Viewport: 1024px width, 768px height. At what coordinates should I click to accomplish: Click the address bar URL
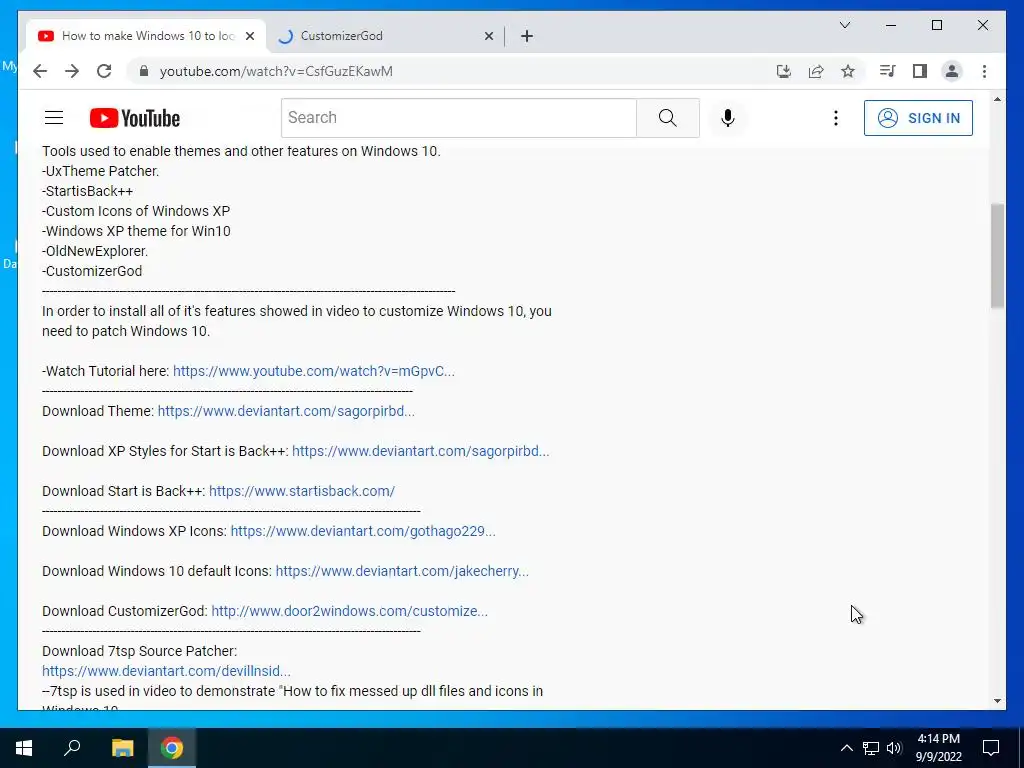point(276,71)
